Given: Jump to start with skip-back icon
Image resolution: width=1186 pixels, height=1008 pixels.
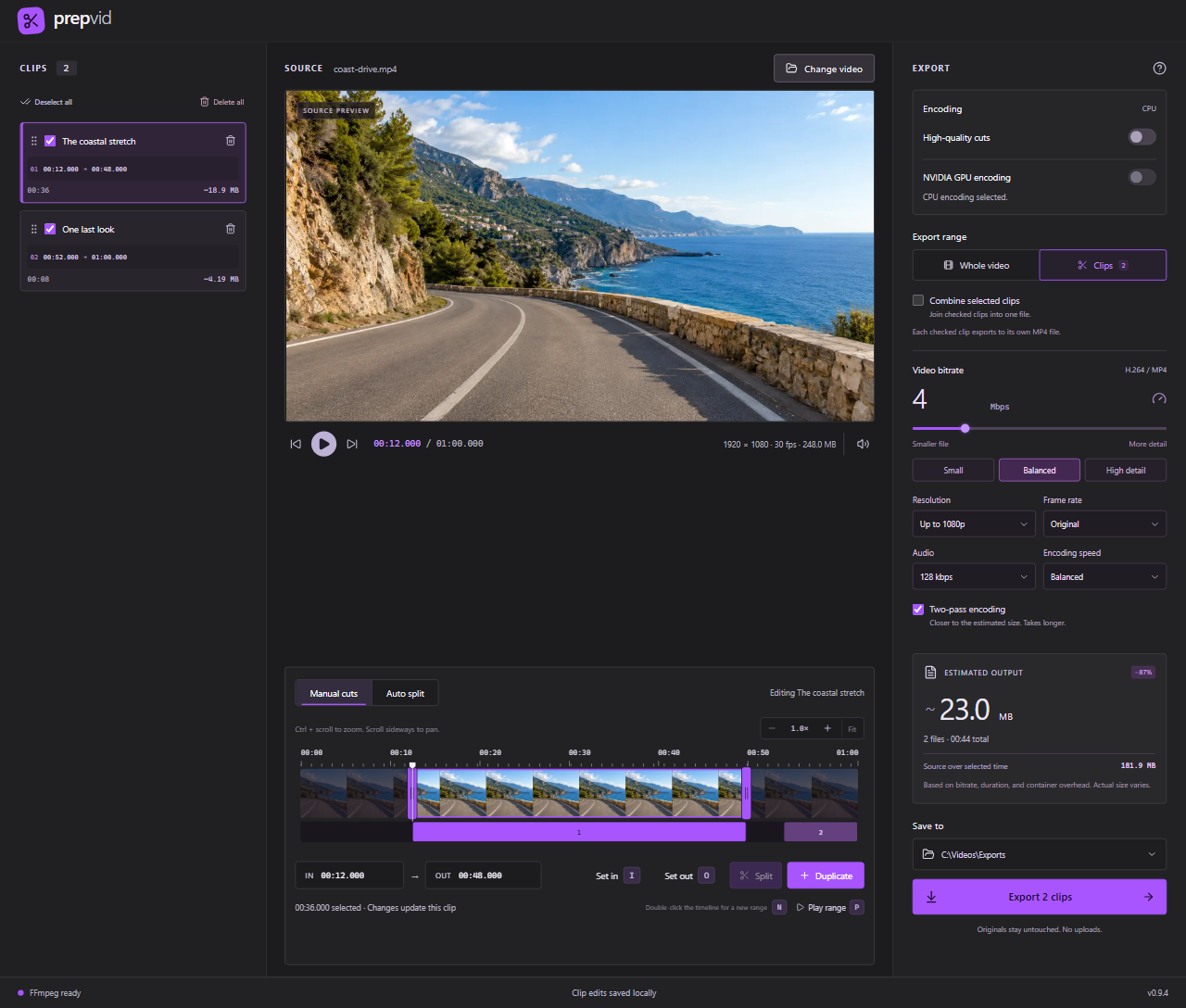Looking at the screenshot, I should point(296,444).
